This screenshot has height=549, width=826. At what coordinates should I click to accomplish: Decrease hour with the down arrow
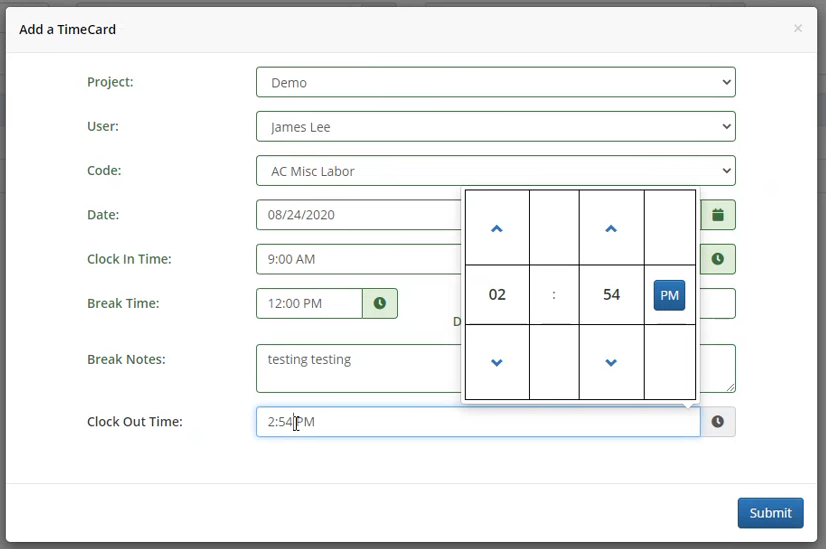(x=497, y=362)
